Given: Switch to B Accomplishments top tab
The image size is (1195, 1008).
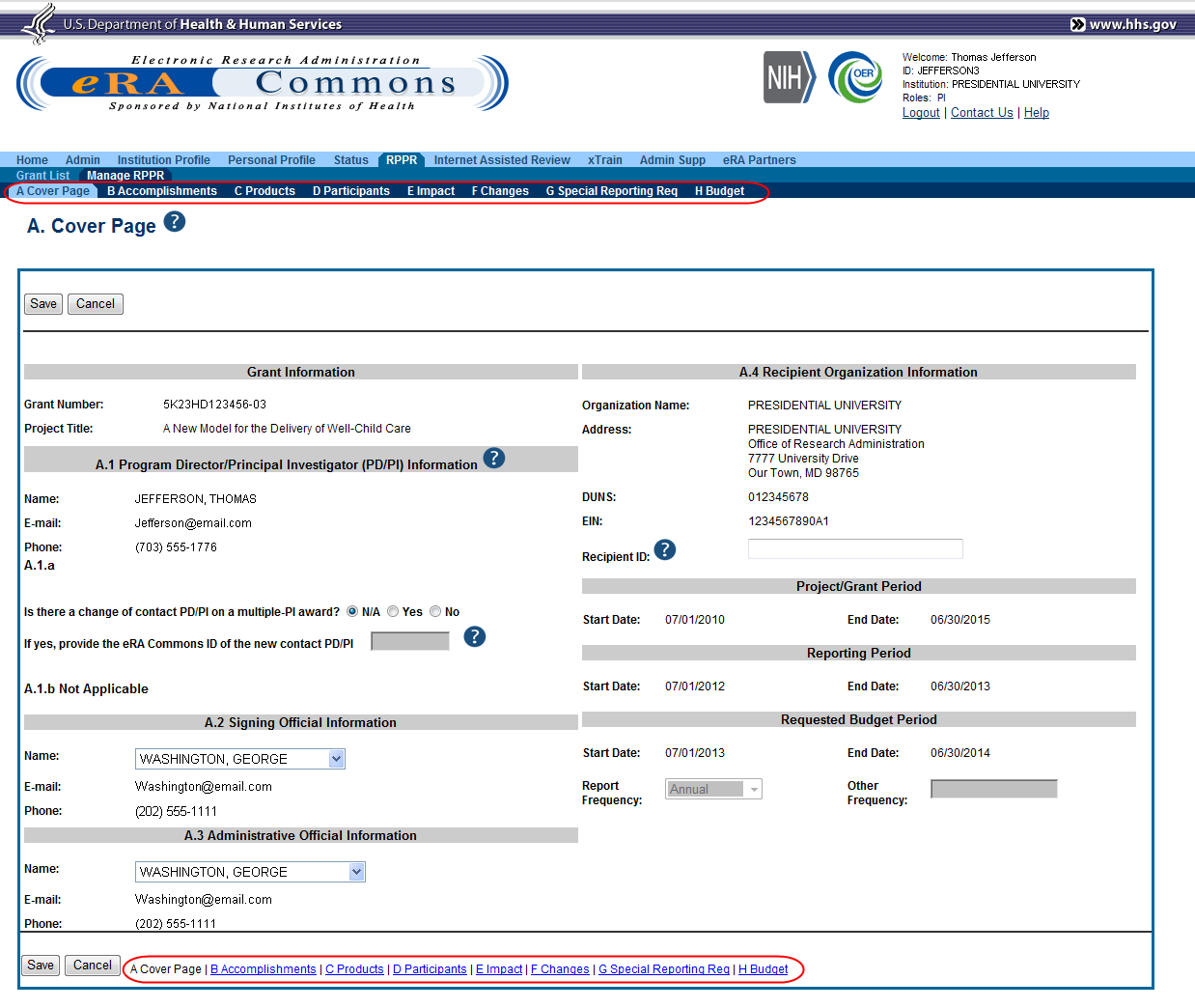Looking at the screenshot, I should [x=162, y=191].
